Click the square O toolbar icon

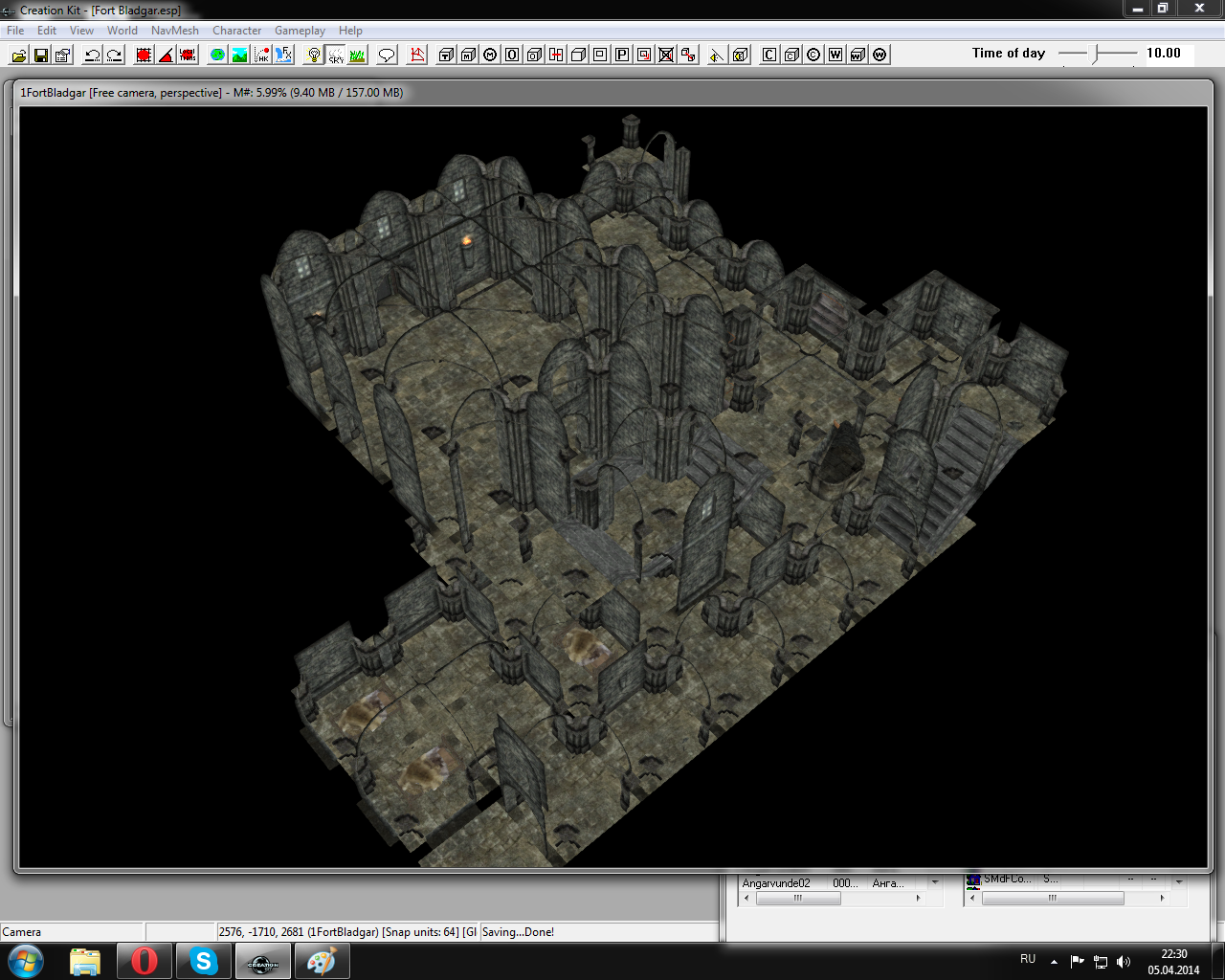point(512,55)
